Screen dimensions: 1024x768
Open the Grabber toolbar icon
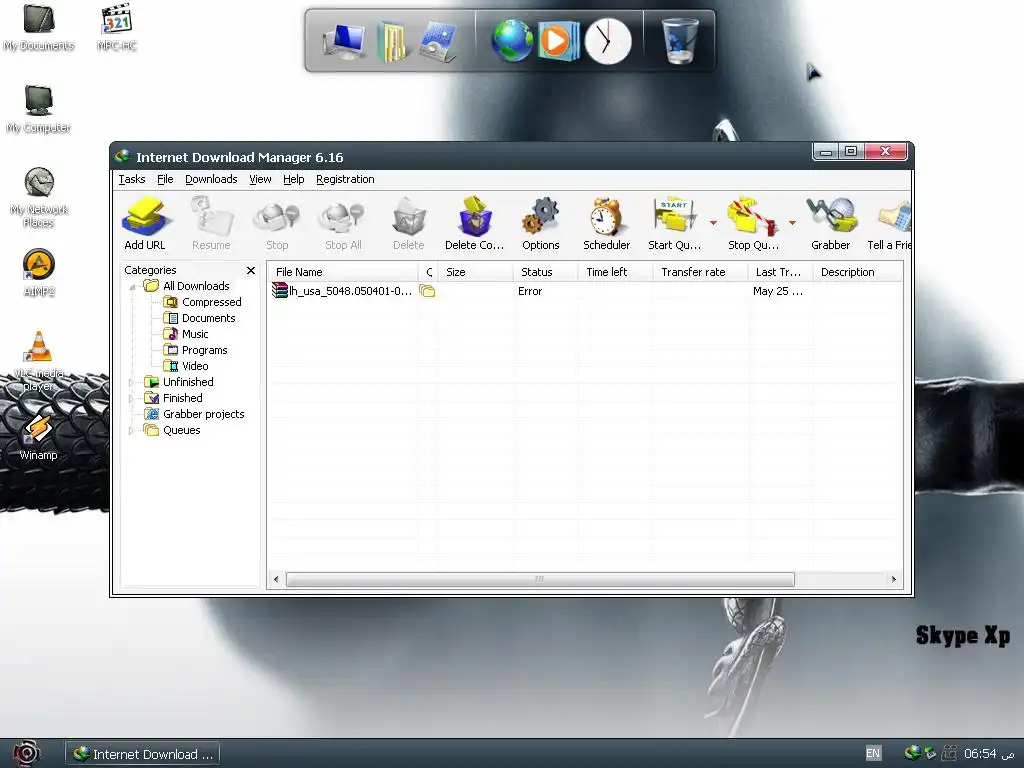tap(831, 224)
